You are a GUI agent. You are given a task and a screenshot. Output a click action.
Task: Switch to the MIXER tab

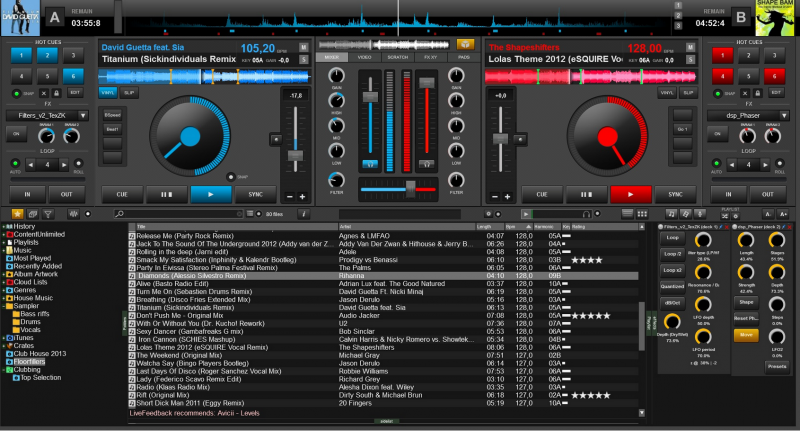tap(332, 57)
